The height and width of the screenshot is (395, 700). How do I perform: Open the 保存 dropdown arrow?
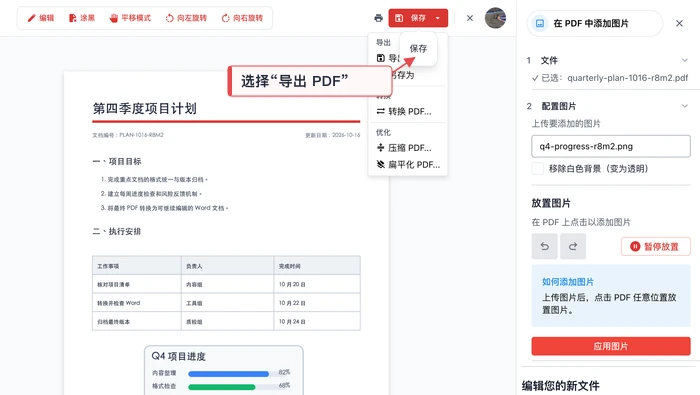point(438,18)
